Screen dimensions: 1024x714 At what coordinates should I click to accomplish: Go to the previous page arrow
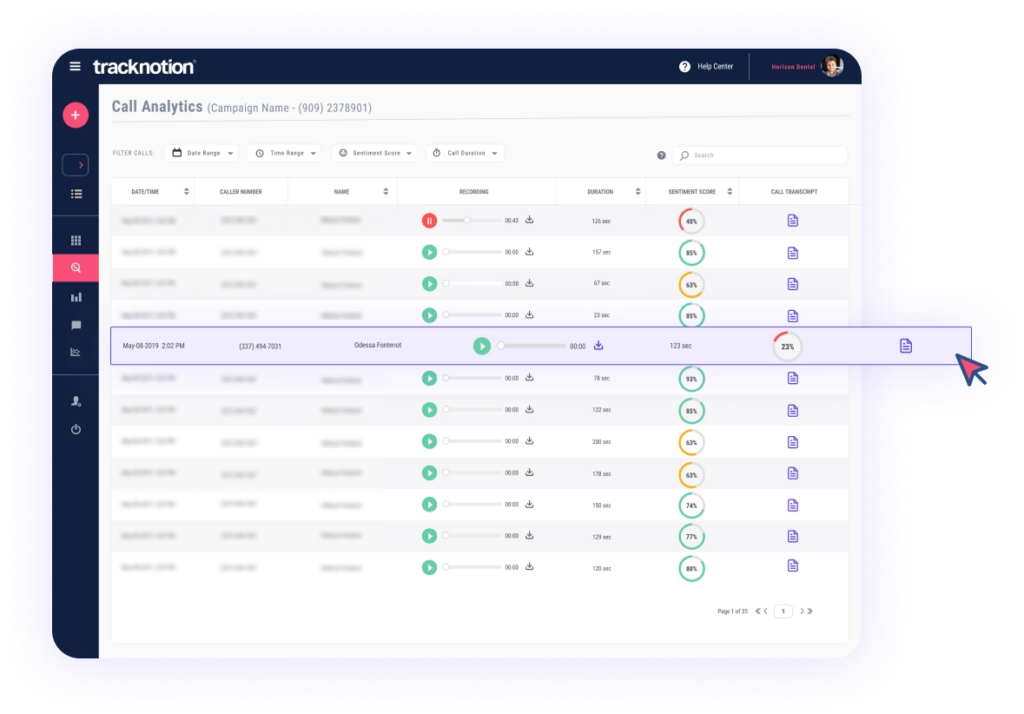click(x=765, y=611)
